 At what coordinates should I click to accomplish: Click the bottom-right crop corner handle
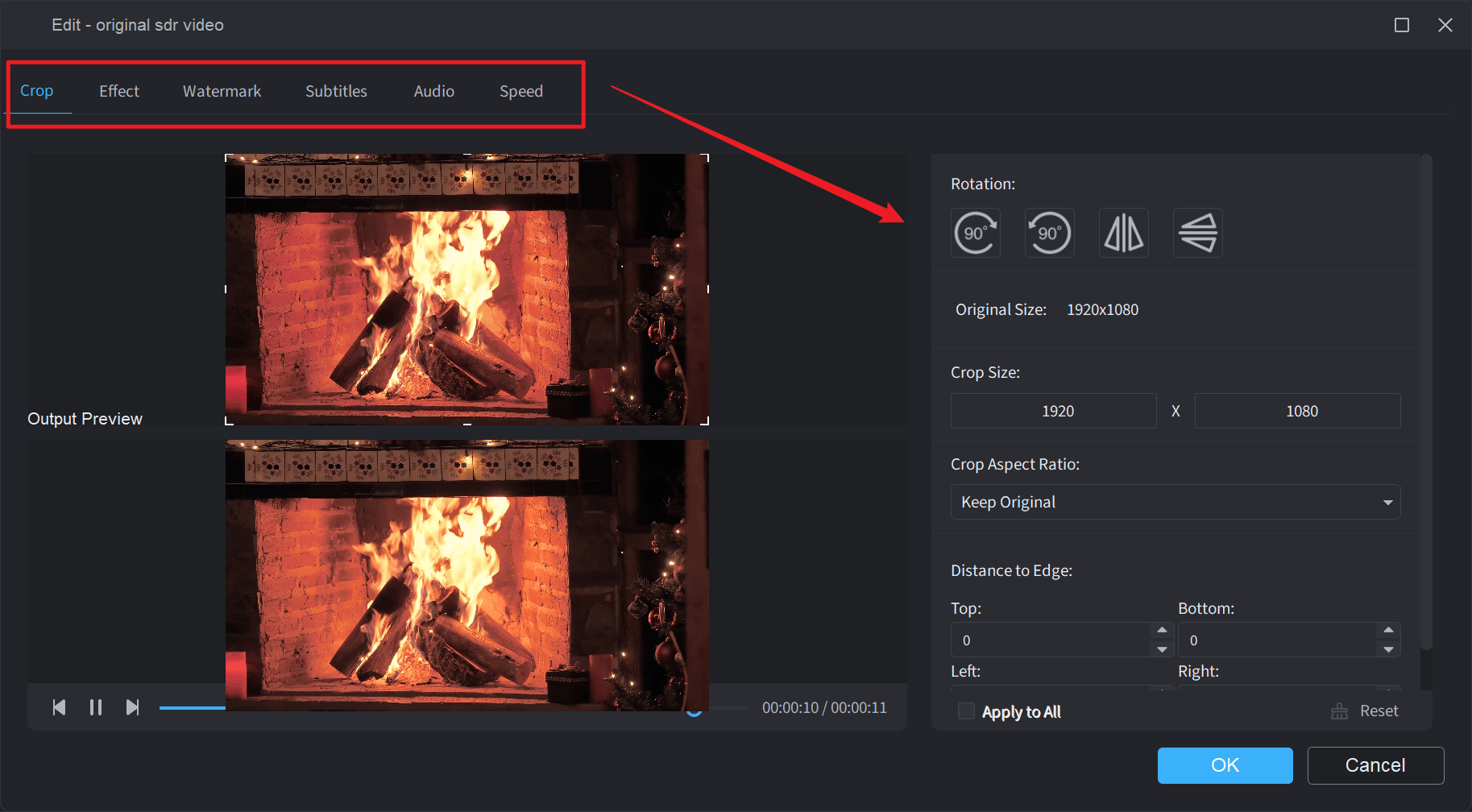[x=707, y=422]
